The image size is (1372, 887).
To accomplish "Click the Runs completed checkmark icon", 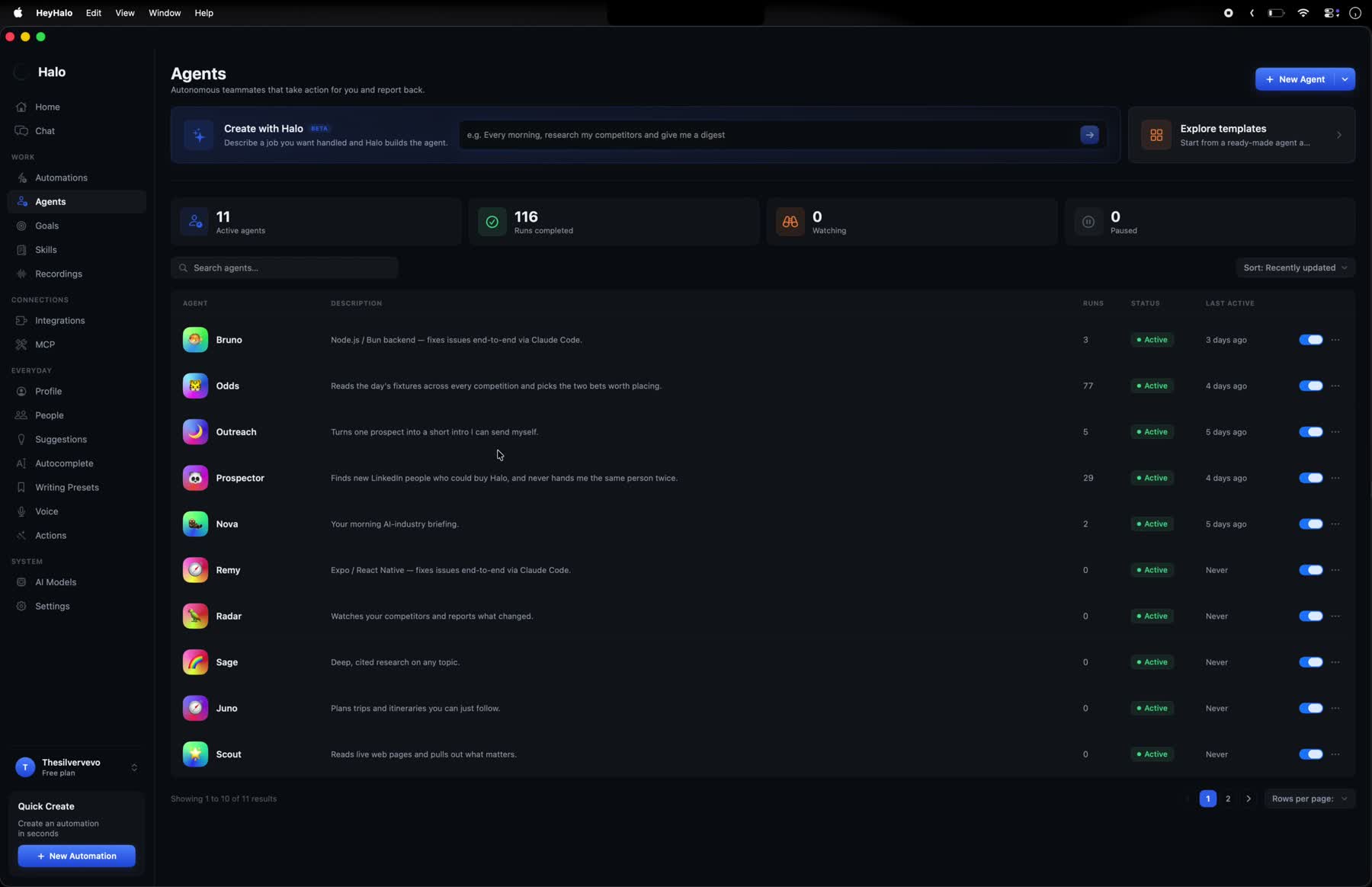I will [x=492, y=222].
